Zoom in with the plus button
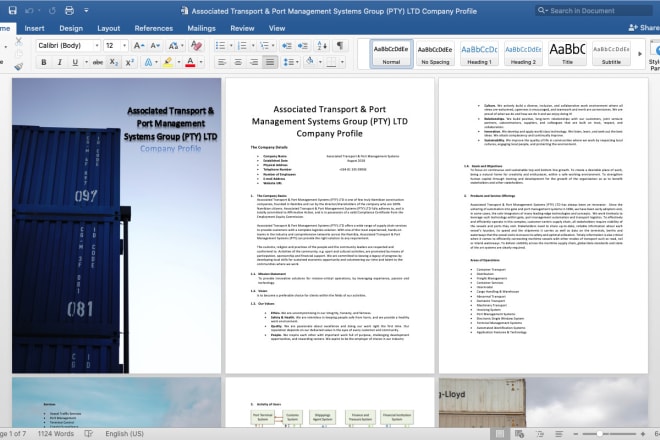The image size is (660, 440). (x=643, y=434)
